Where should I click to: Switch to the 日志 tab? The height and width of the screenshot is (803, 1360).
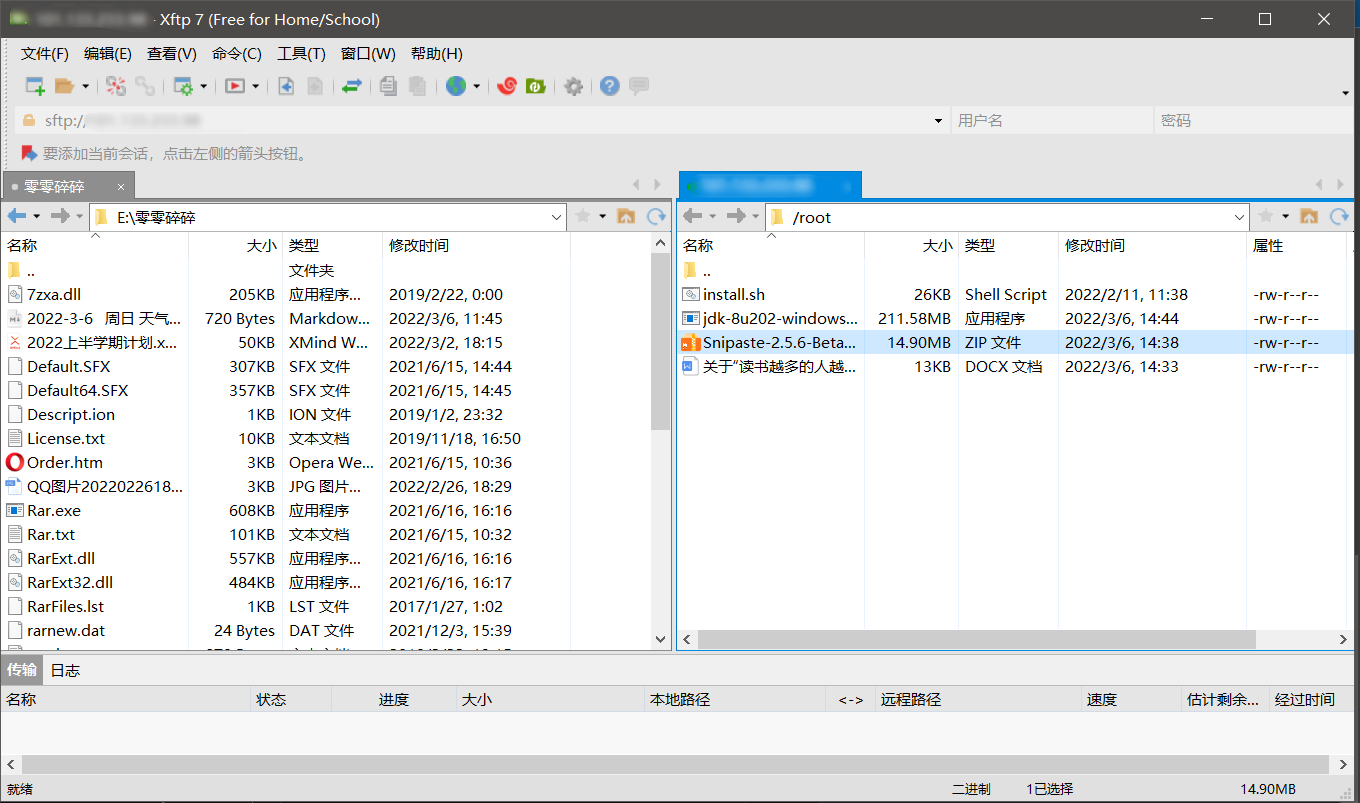(x=64, y=670)
